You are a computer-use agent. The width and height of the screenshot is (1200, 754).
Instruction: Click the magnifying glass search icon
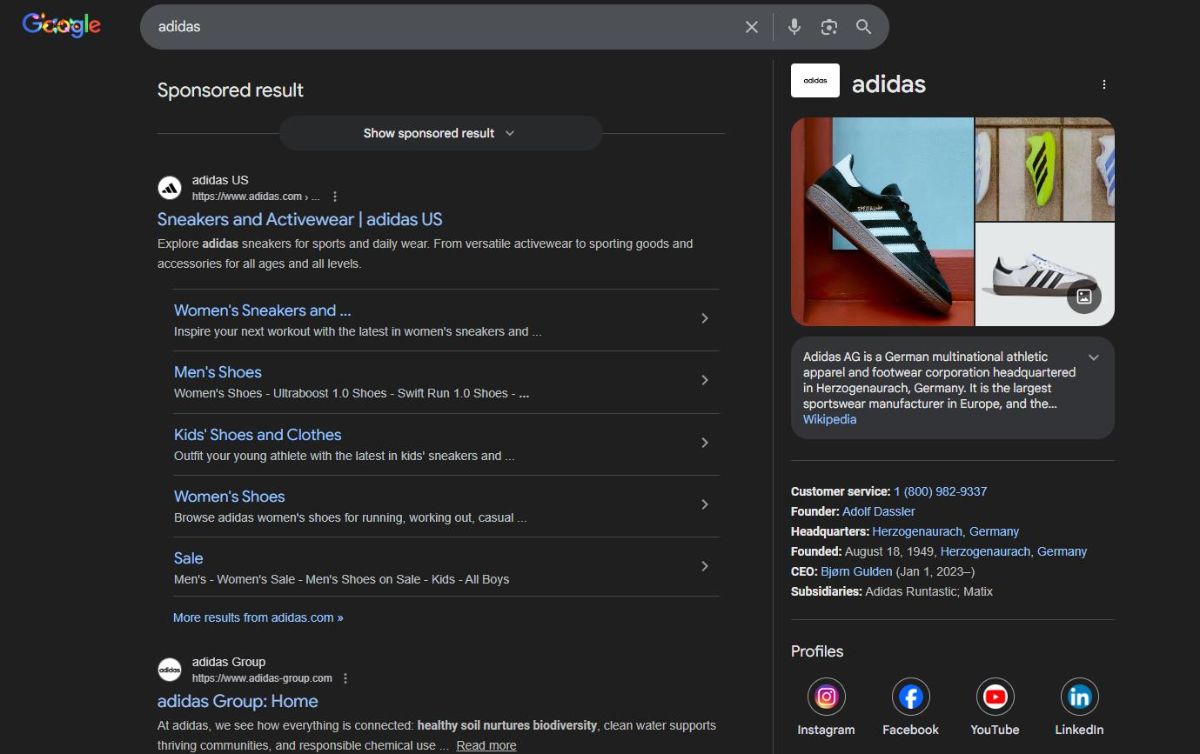[864, 27]
